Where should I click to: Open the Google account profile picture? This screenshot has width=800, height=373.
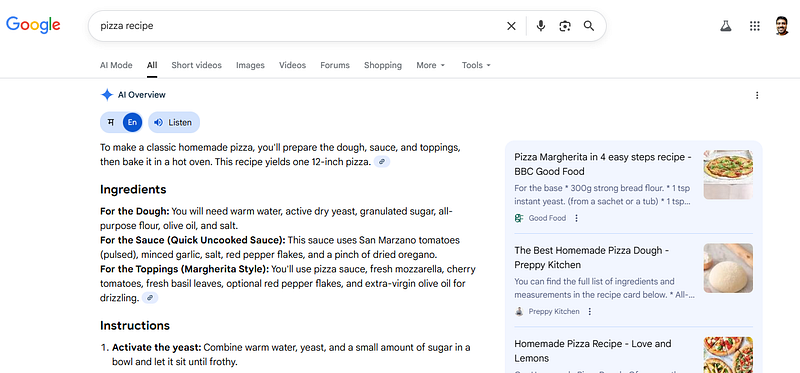click(x=782, y=26)
